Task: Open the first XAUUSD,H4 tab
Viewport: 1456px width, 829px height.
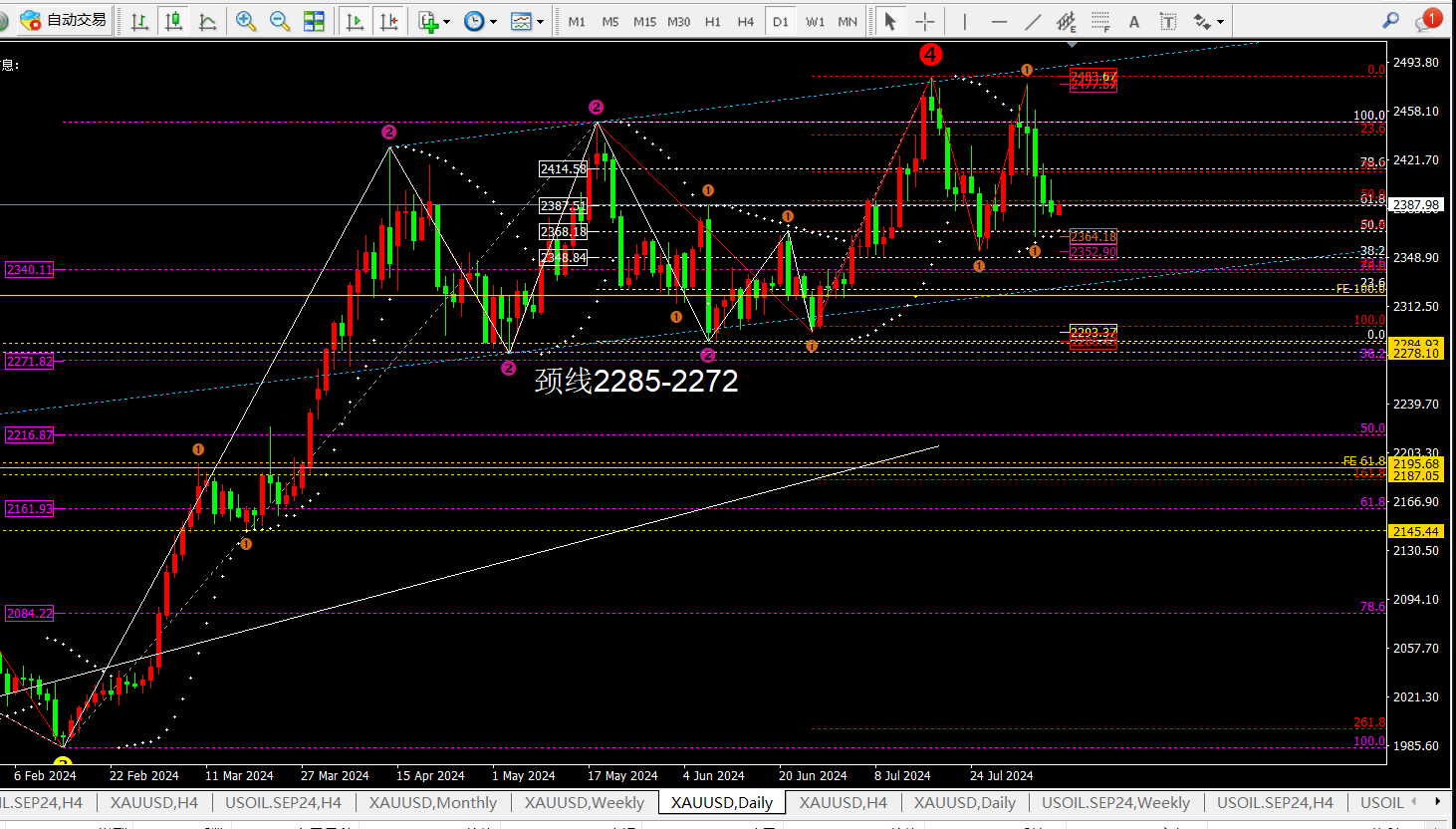Action: (154, 803)
